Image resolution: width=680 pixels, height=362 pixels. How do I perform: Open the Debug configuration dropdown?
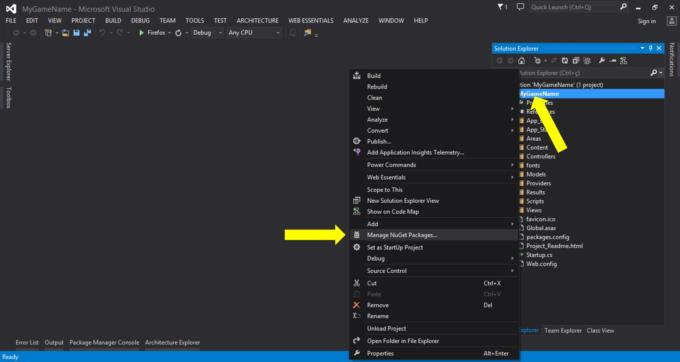(x=207, y=33)
